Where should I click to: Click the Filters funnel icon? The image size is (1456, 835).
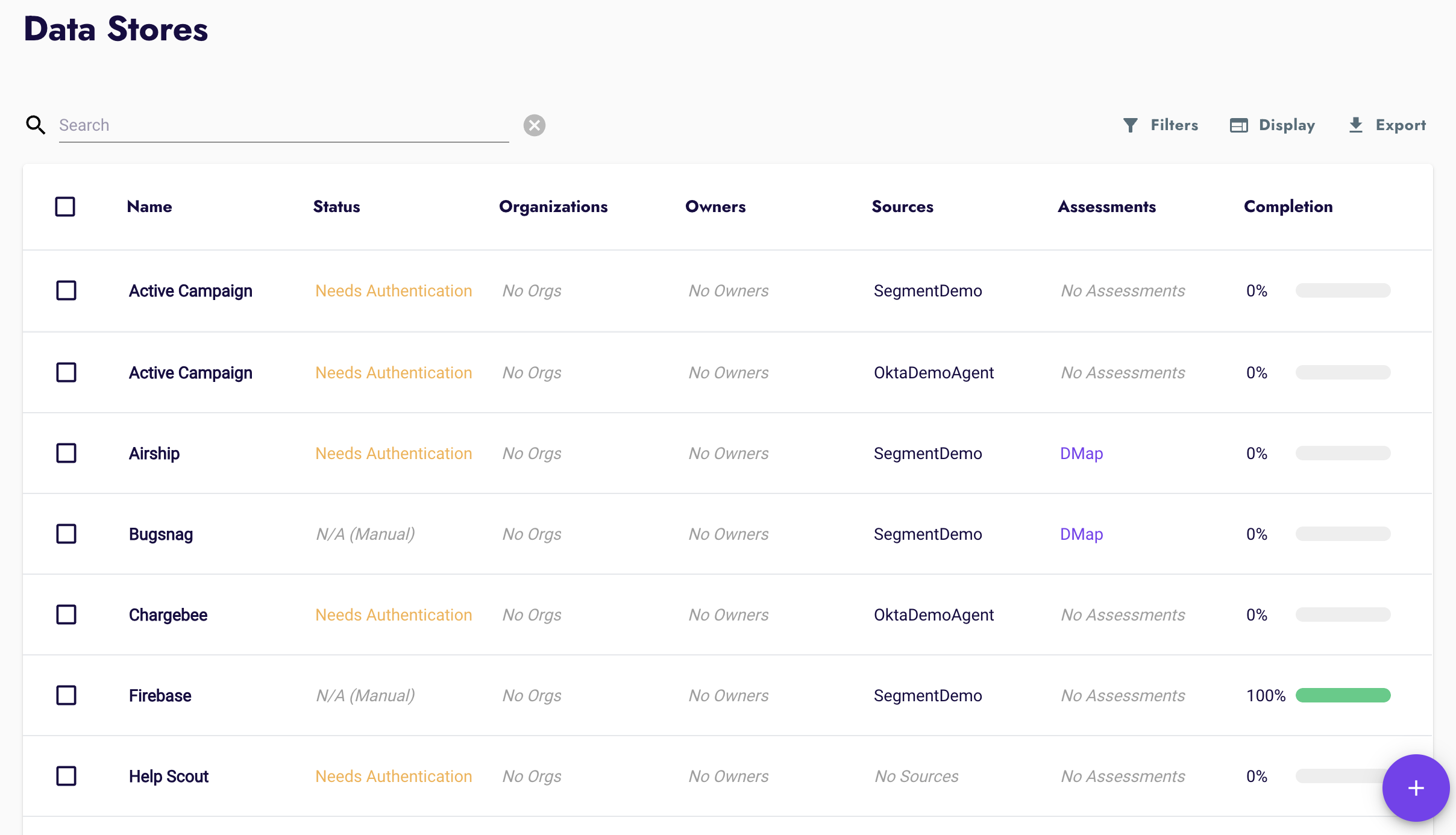1131,125
